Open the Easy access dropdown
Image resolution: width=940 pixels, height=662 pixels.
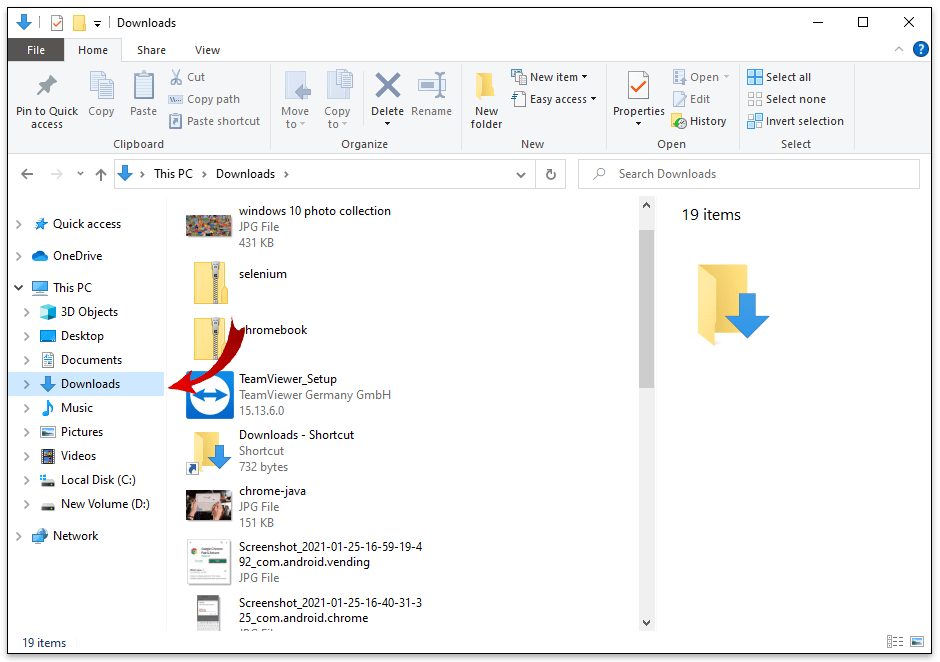pyautogui.click(x=554, y=99)
